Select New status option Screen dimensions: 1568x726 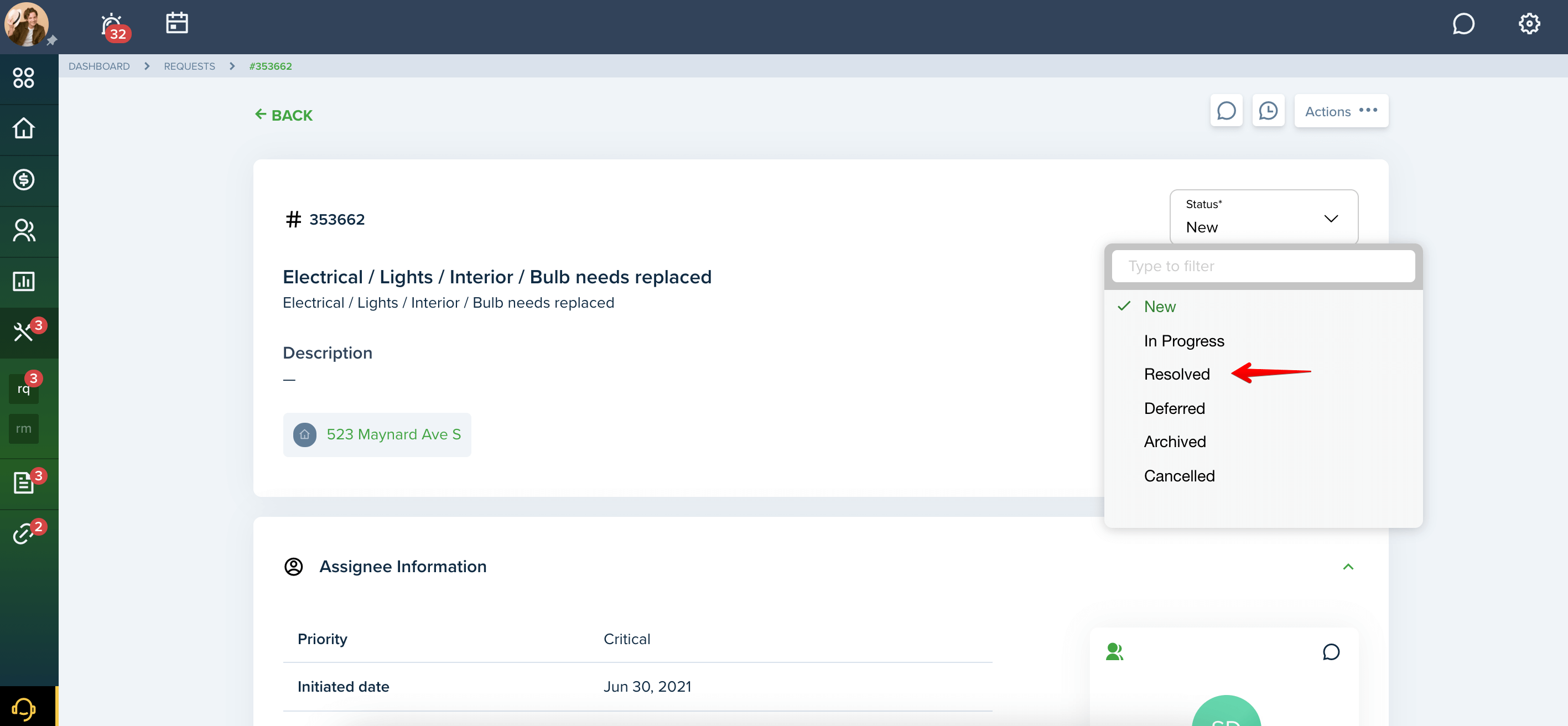pyautogui.click(x=1160, y=307)
